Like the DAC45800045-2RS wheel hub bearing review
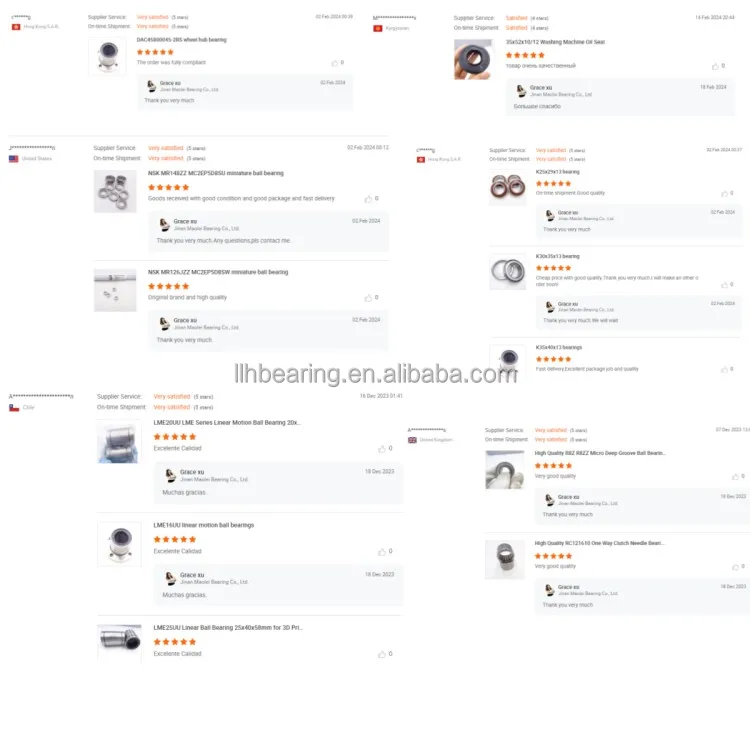Viewport: 750px width, 750px height. 334,63
